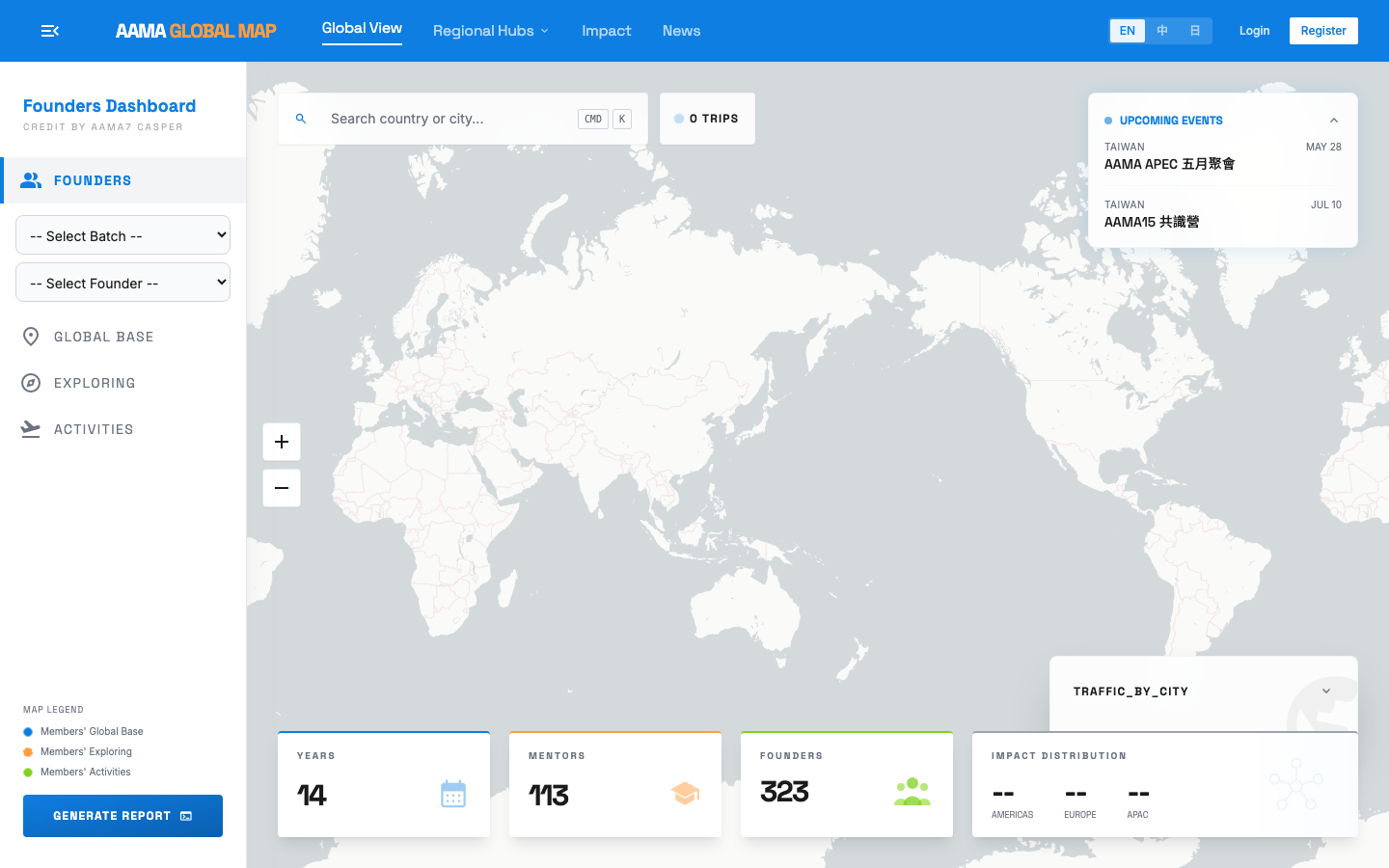Zoom out of map with minus button
The height and width of the screenshot is (868, 1389).
coord(282,488)
